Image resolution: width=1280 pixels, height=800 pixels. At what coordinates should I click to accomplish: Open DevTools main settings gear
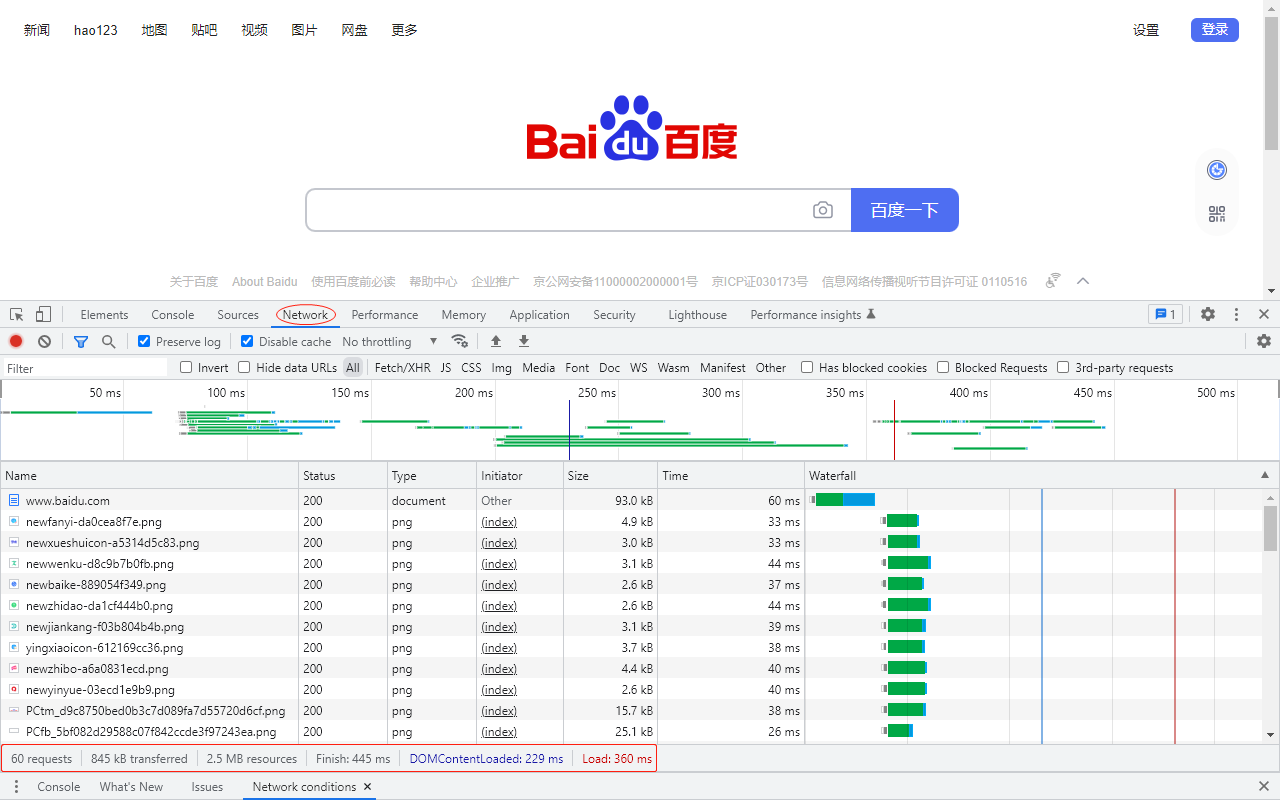click(1208, 314)
